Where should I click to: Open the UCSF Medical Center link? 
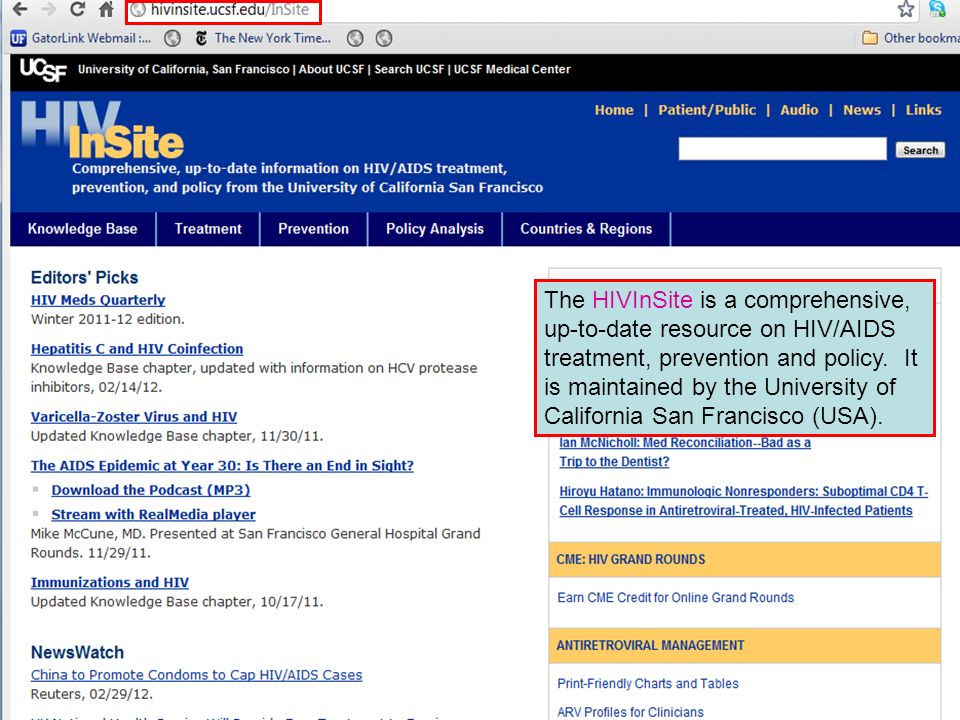tap(512, 69)
